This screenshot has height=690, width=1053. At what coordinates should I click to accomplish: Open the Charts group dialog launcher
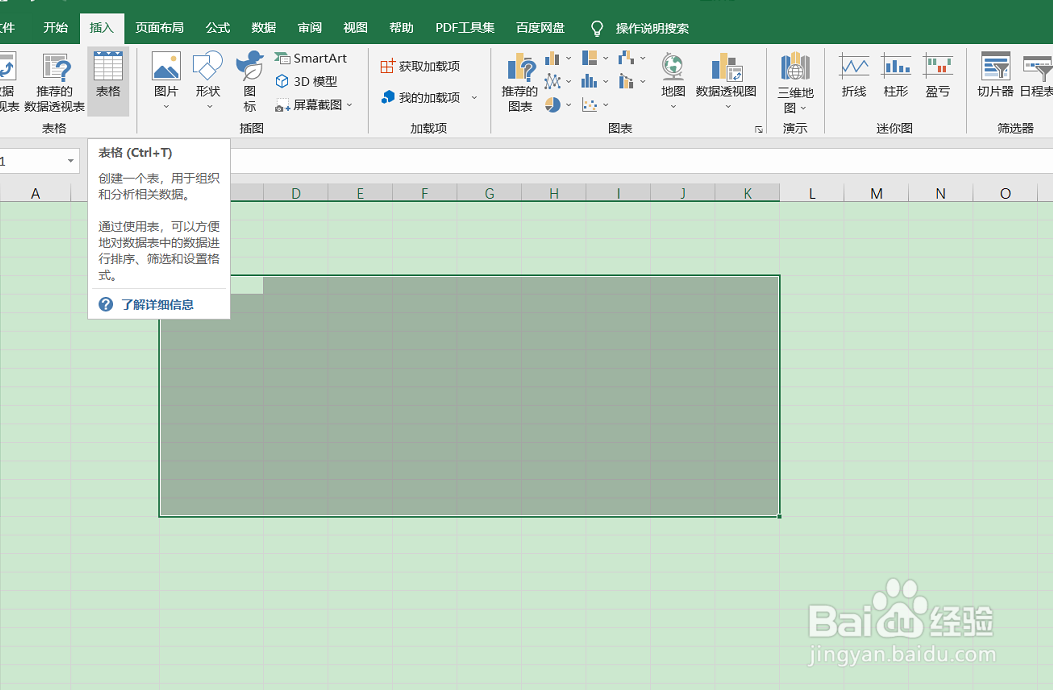point(758,129)
